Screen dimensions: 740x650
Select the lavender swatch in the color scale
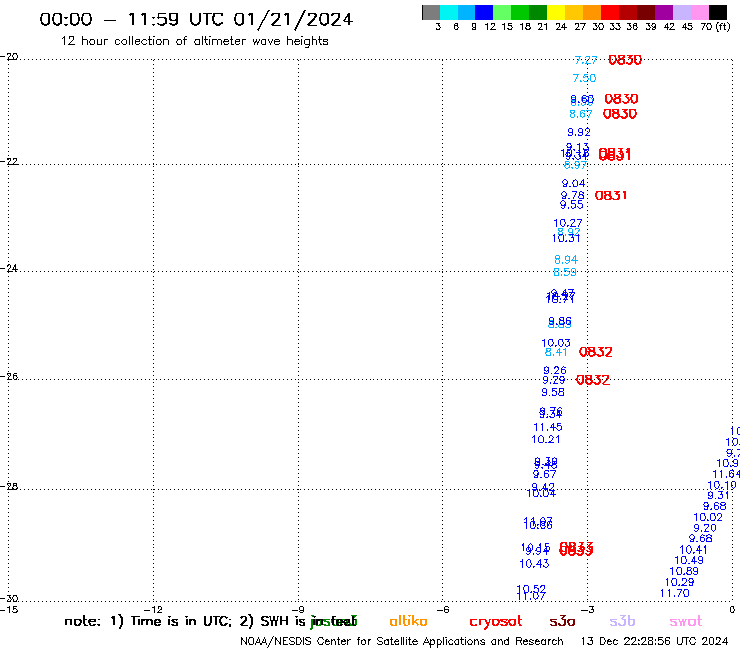(x=681, y=12)
